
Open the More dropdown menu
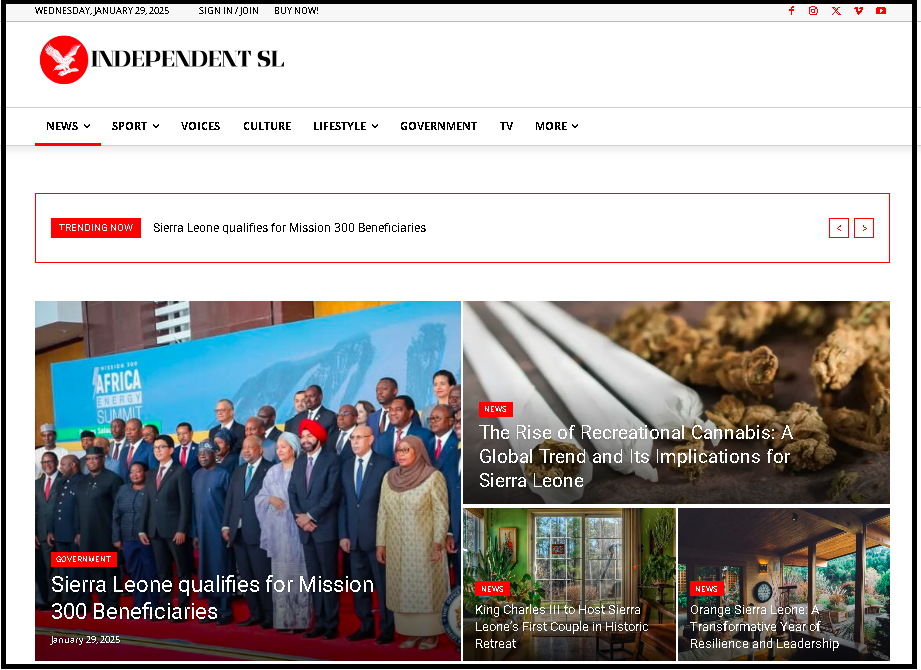[x=556, y=126]
